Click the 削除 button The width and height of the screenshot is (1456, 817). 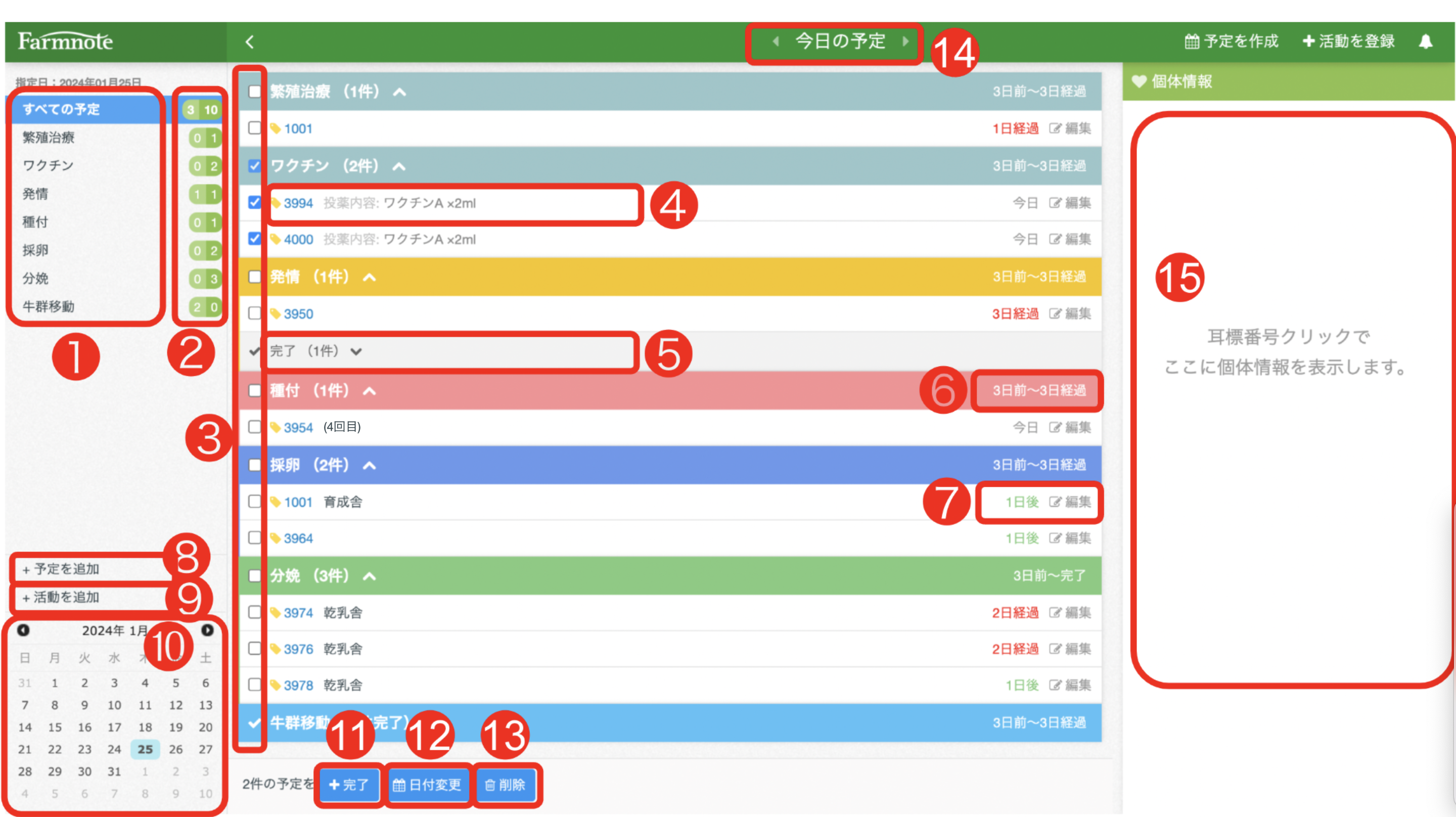(506, 785)
